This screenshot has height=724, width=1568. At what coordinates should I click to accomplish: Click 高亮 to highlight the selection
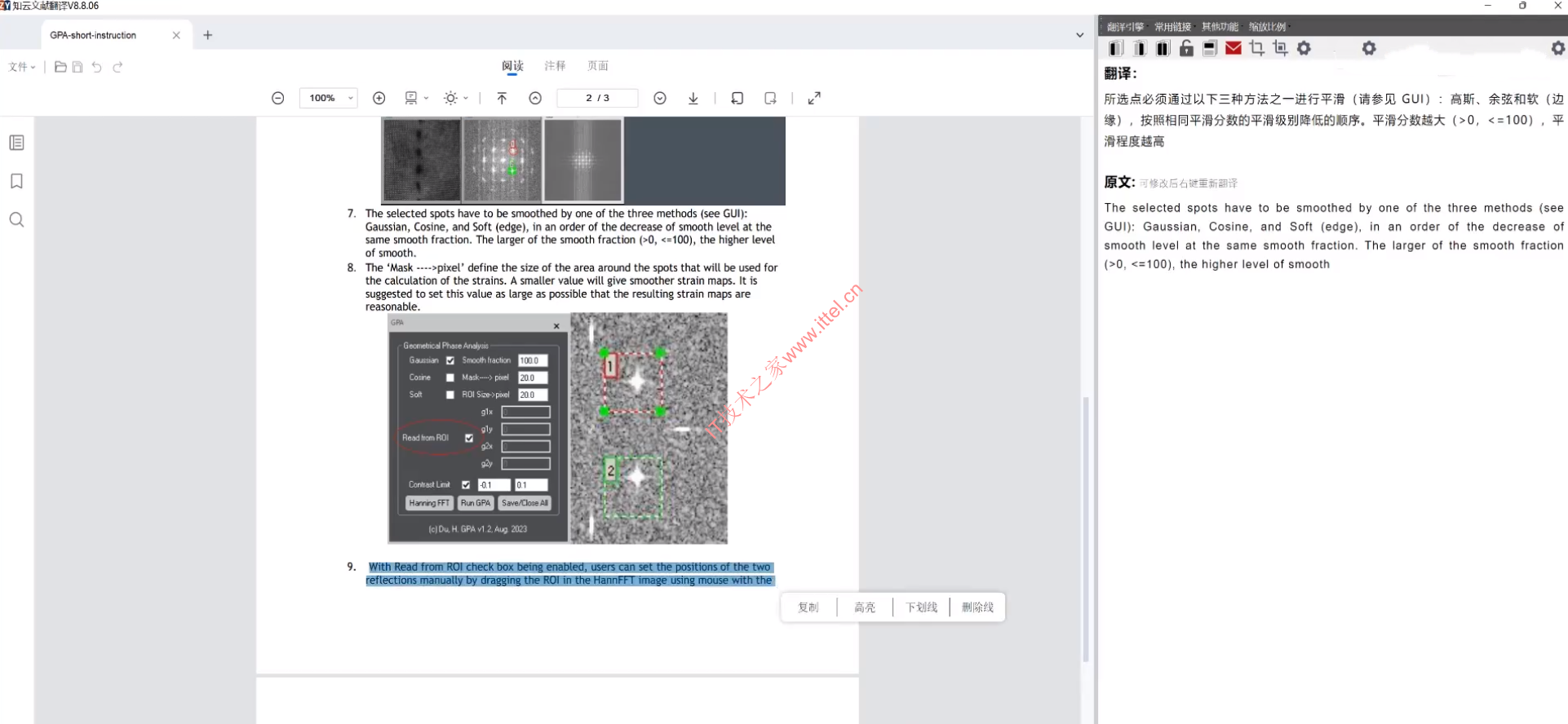(865, 607)
